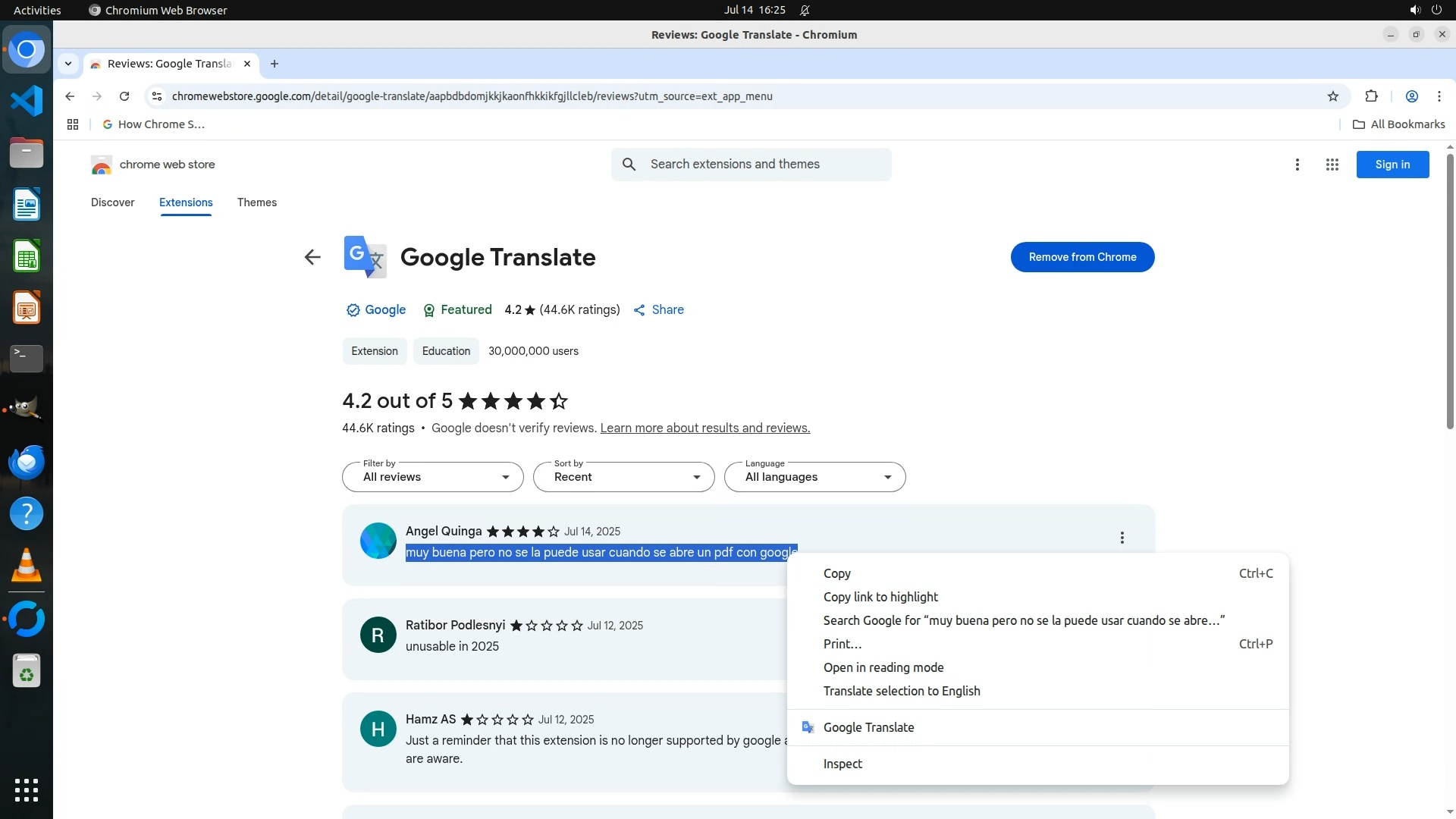Open Chromium three-dot browser menu

(x=1439, y=96)
